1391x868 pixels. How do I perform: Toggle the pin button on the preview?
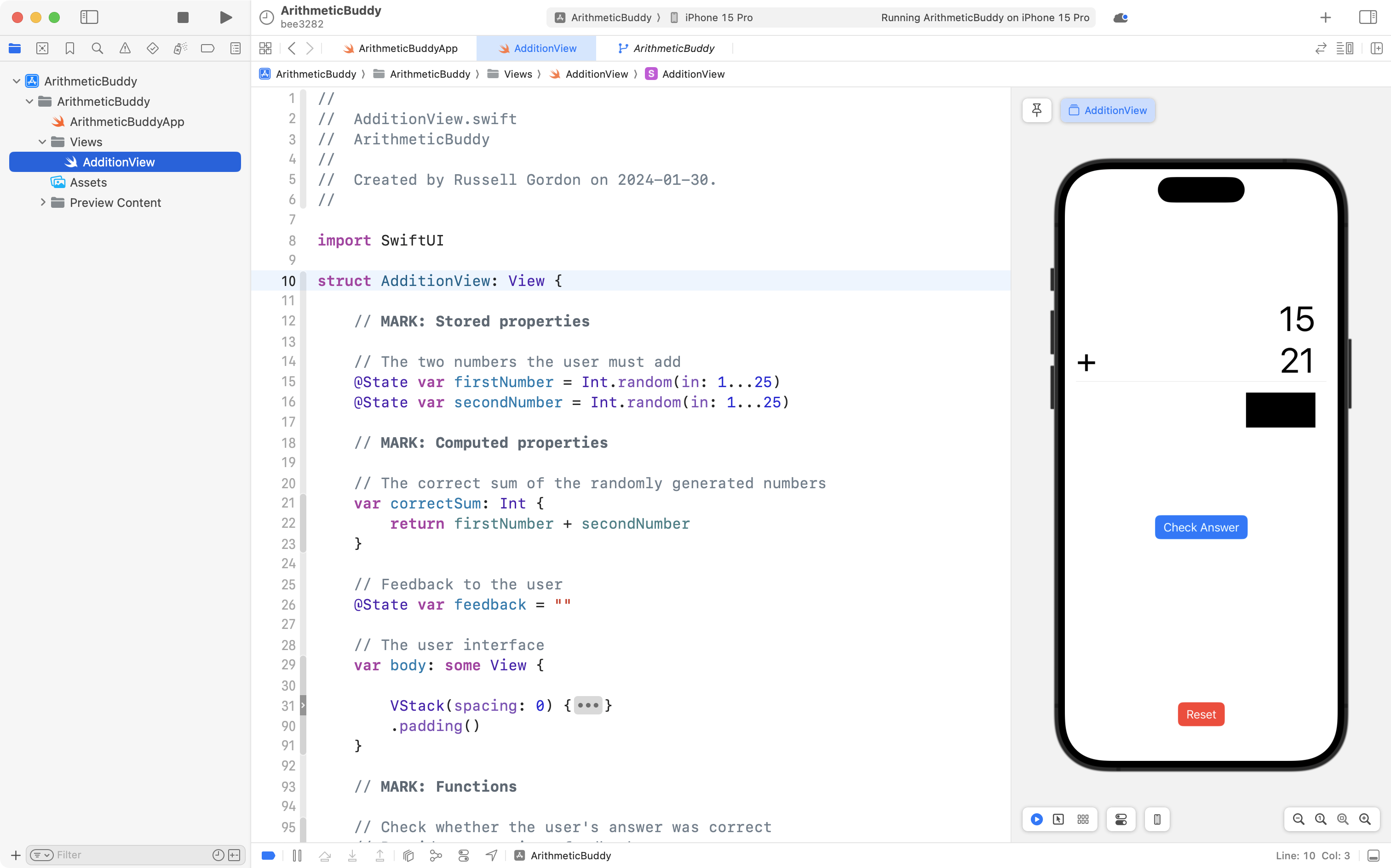coord(1037,110)
